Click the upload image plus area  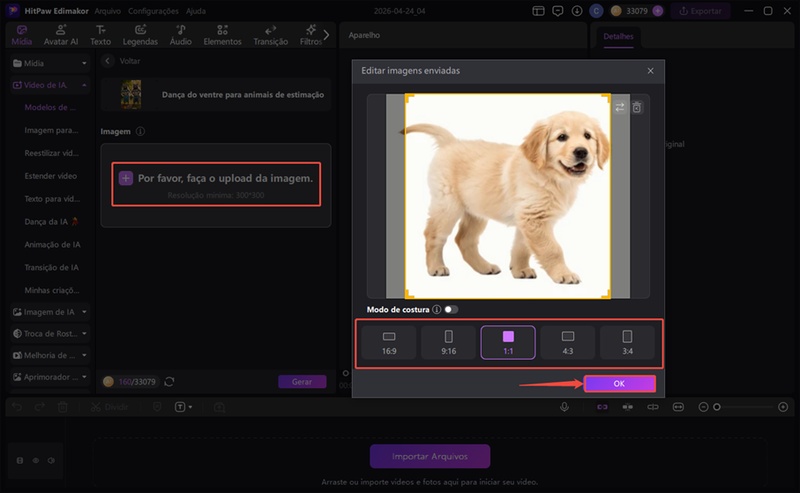click(x=216, y=184)
